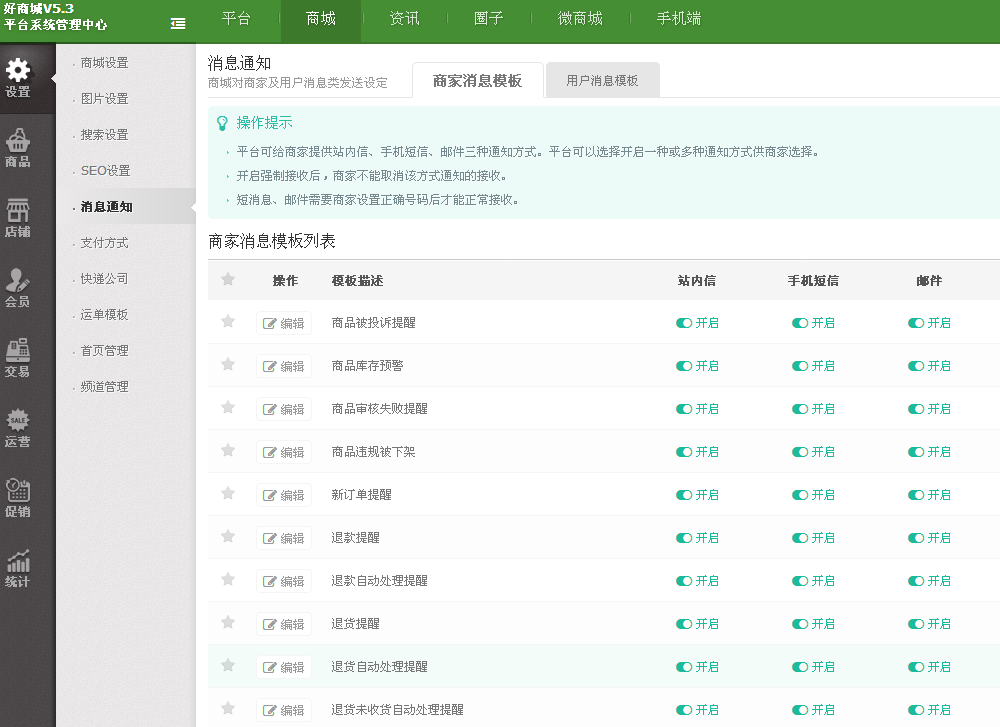The width and height of the screenshot is (1000, 727).
Task: Star the 退款自动处理提醒 row
Action: coord(228,579)
